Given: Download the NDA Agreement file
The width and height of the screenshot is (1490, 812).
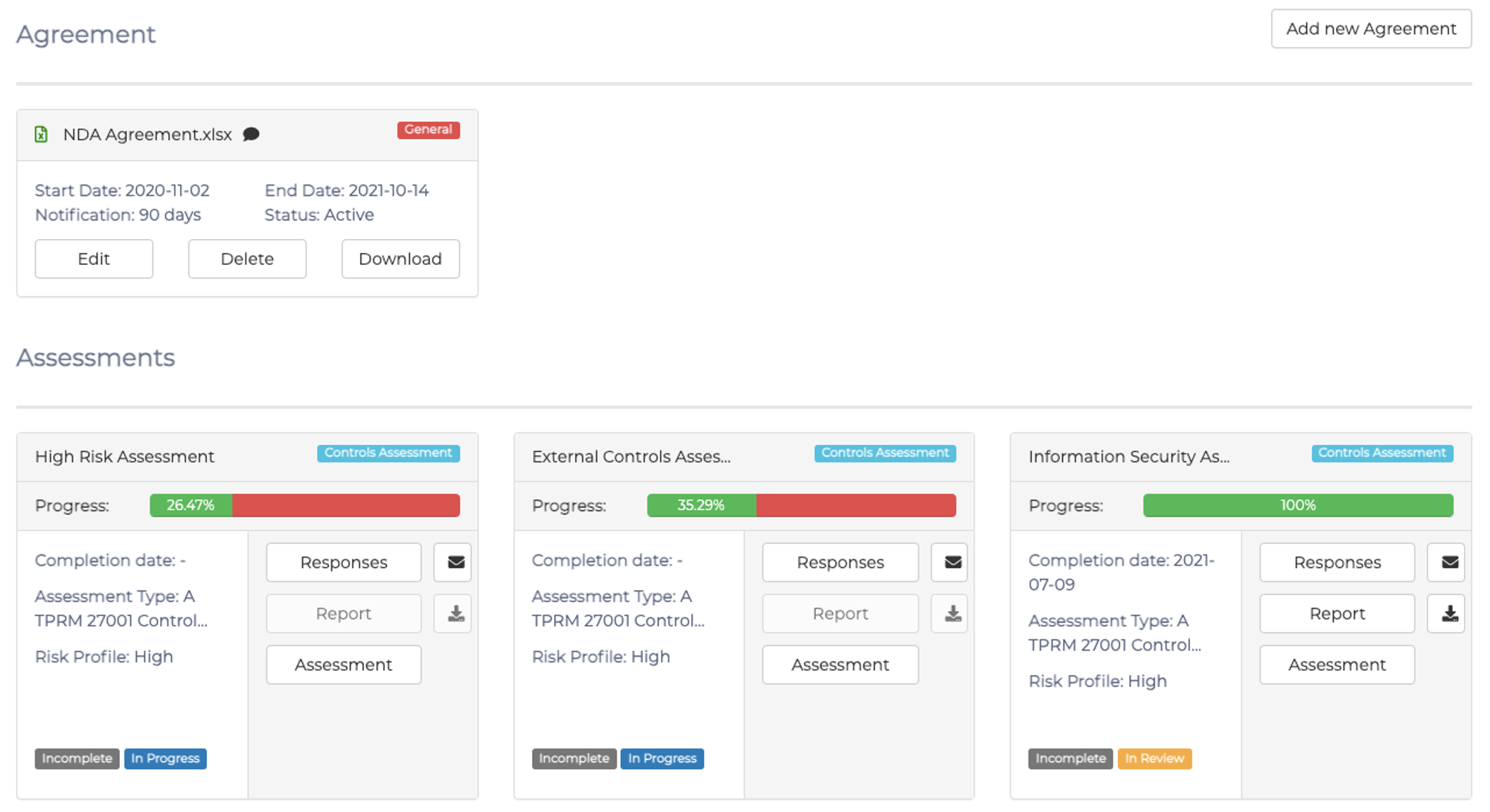Looking at the screenshot, I should [x=400, y=259].
